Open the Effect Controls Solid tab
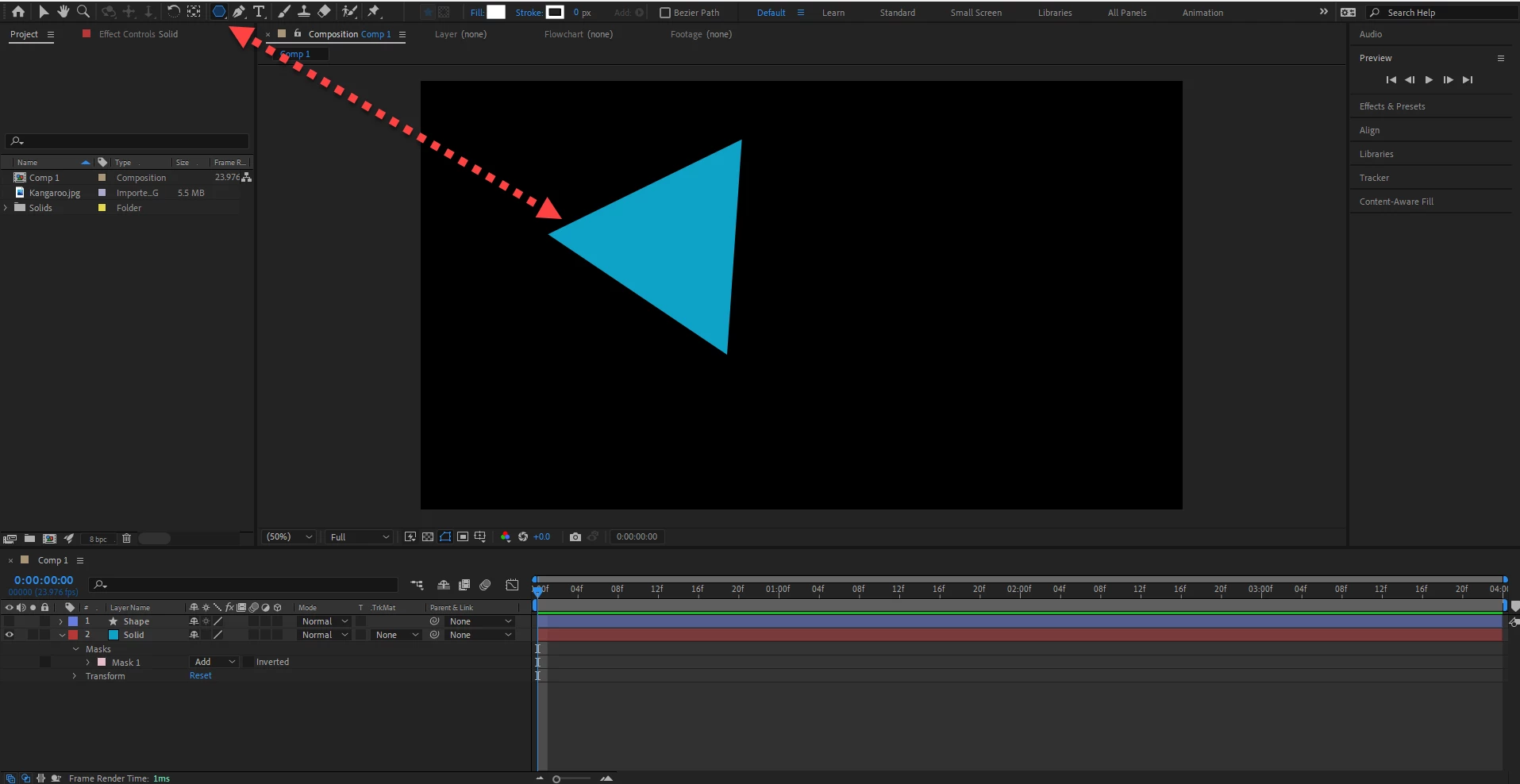Viewport: 1520px width, 784px height. point(138,34)
